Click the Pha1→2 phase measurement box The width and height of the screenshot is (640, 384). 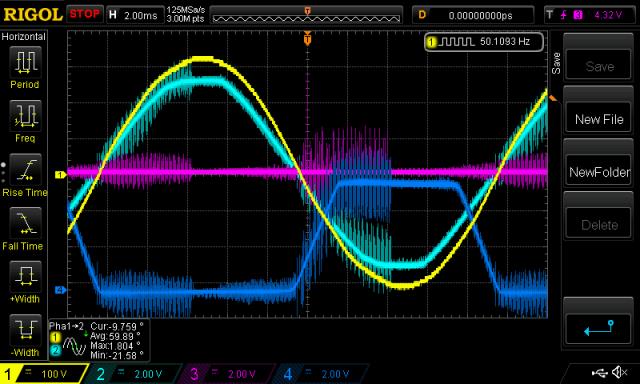point(99,340)
